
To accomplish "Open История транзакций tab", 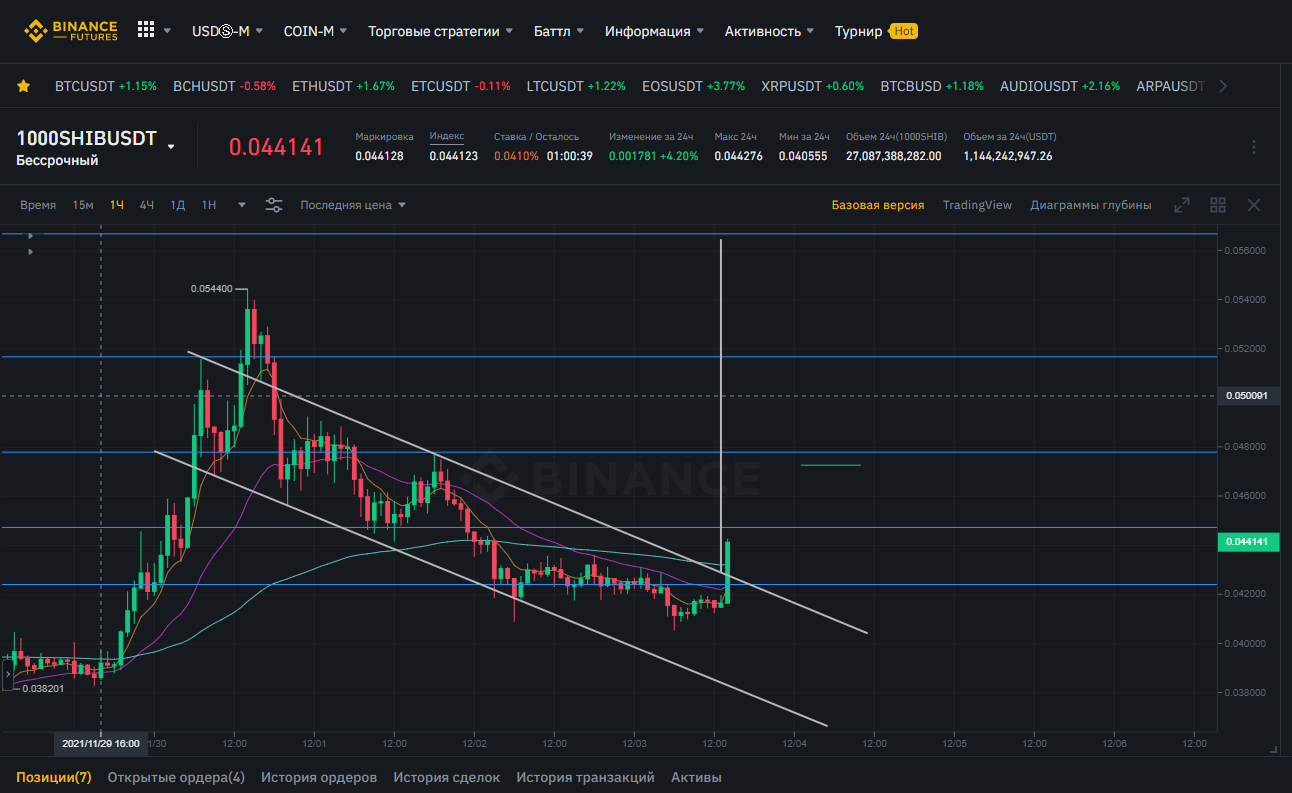I will click(586, 777).
